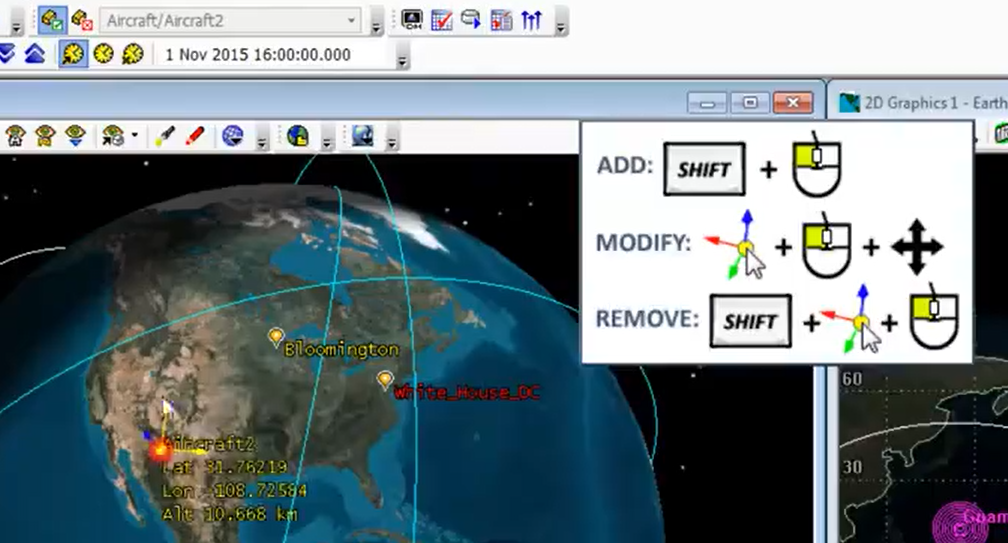The height and width of the screenshot is (543, 1008).
Task: Click the "Aircraft2" label on the globe
Action: pos(210,443)
